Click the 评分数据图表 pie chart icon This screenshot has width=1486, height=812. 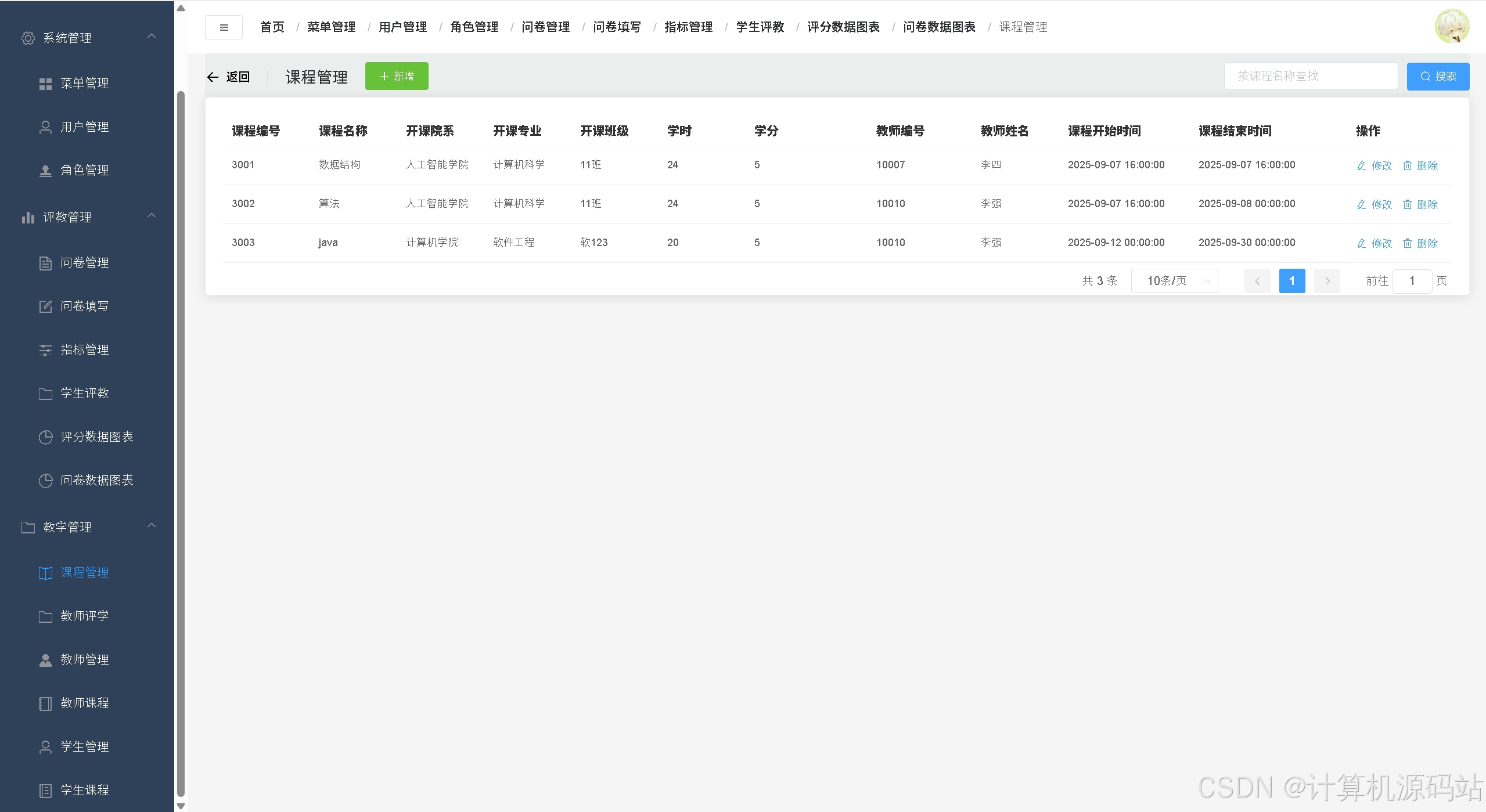(x=45, y=437)
